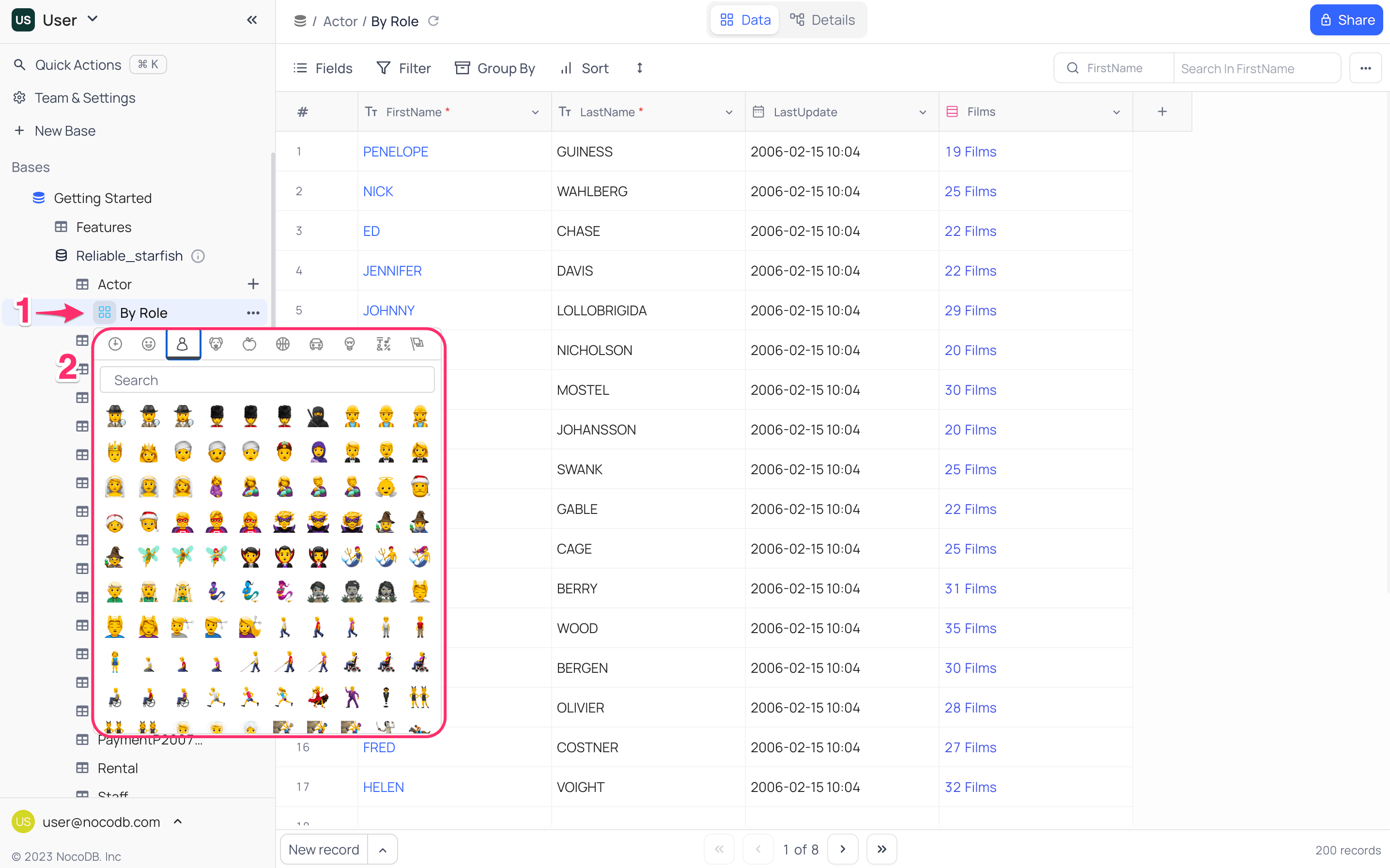Image resolution: width=1390 pixels, height=868 pixels.
Task: Open the 19 Films link for PENELOPE
Action: (970, 152)
